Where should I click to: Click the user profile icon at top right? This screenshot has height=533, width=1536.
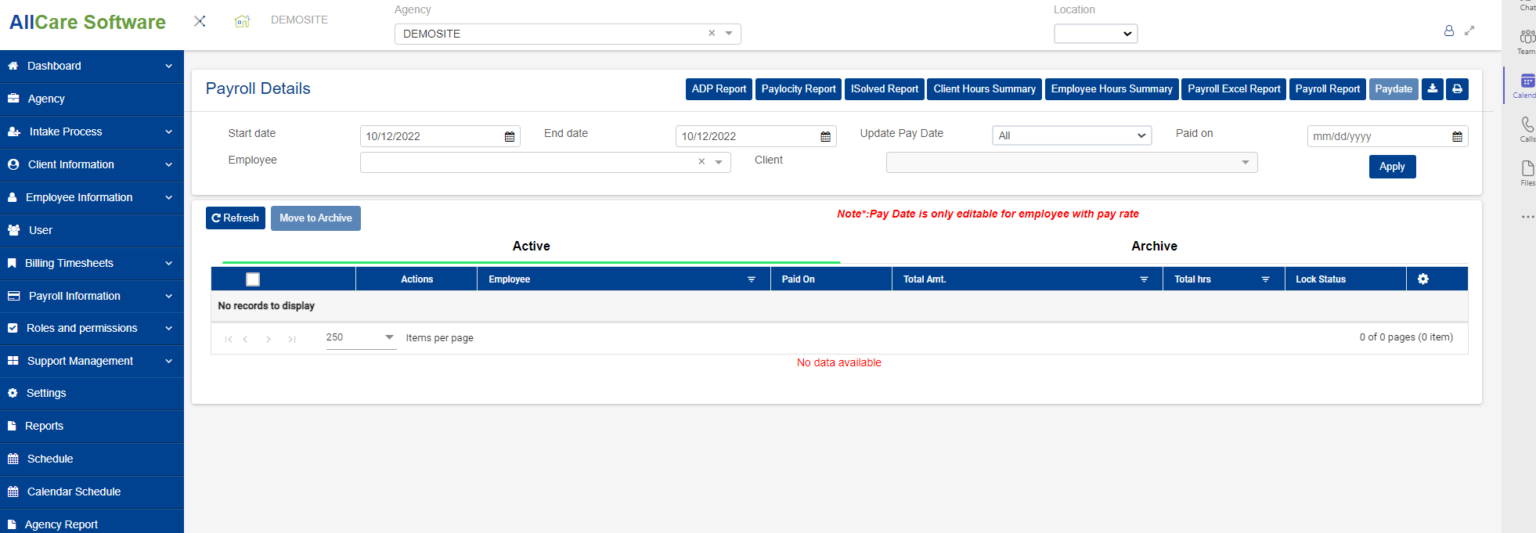pyautogui.click(x=1449, y=31)
